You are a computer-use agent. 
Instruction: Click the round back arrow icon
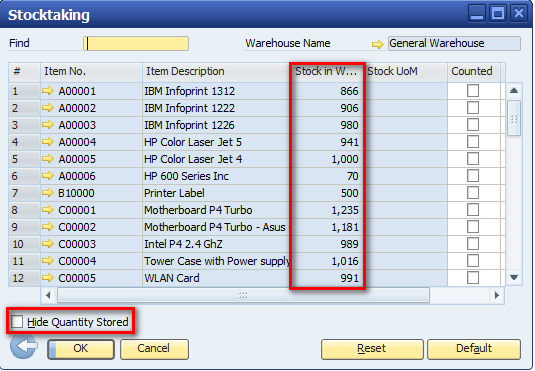tap(24, 346)
